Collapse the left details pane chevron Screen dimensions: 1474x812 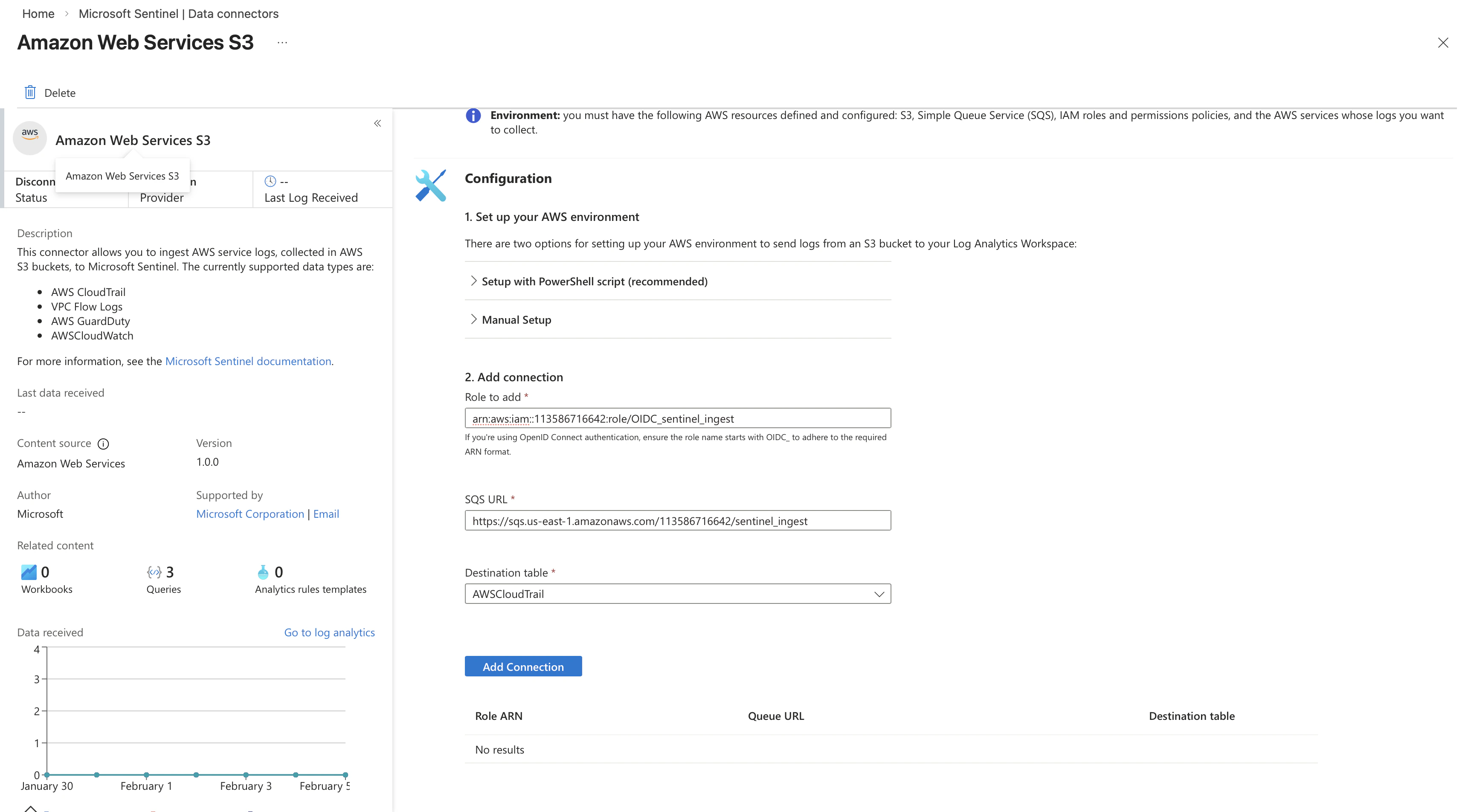[x=377, y=123]
